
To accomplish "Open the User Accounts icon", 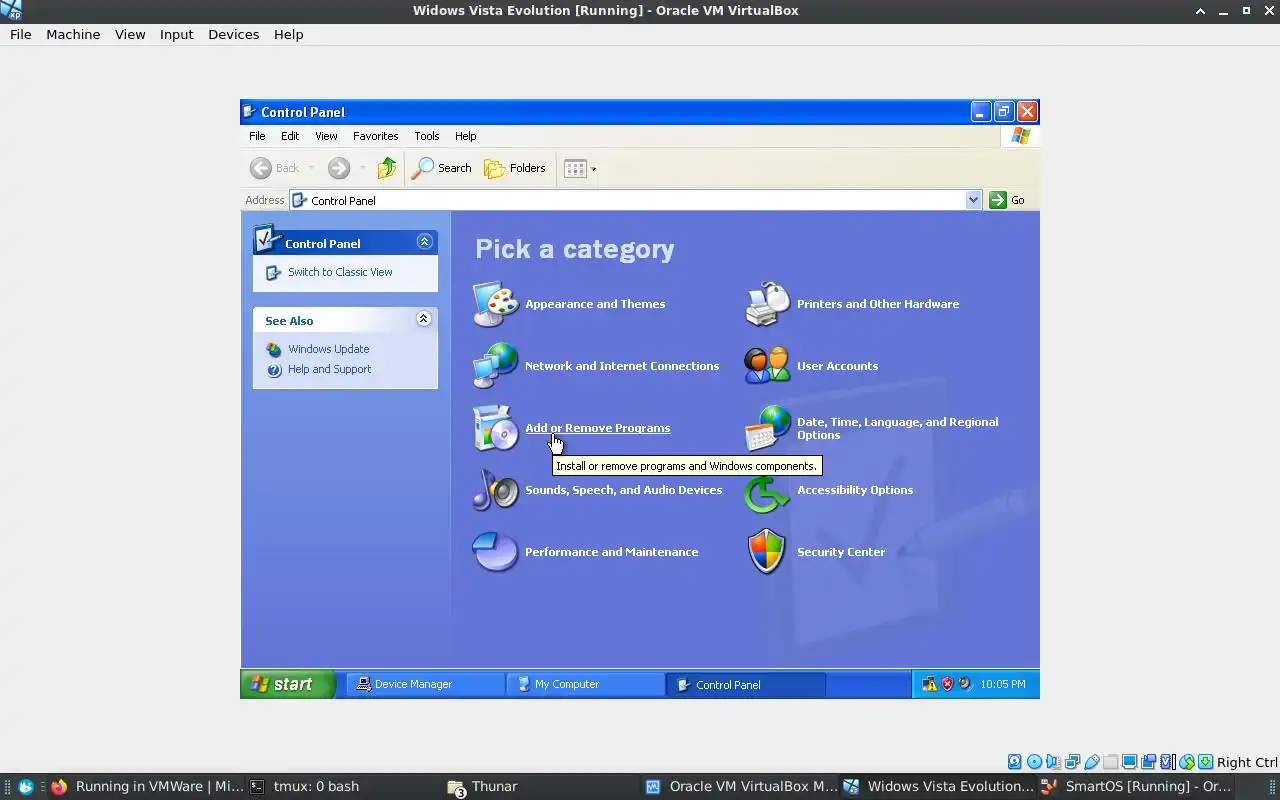I will click(x=767, y=366).
